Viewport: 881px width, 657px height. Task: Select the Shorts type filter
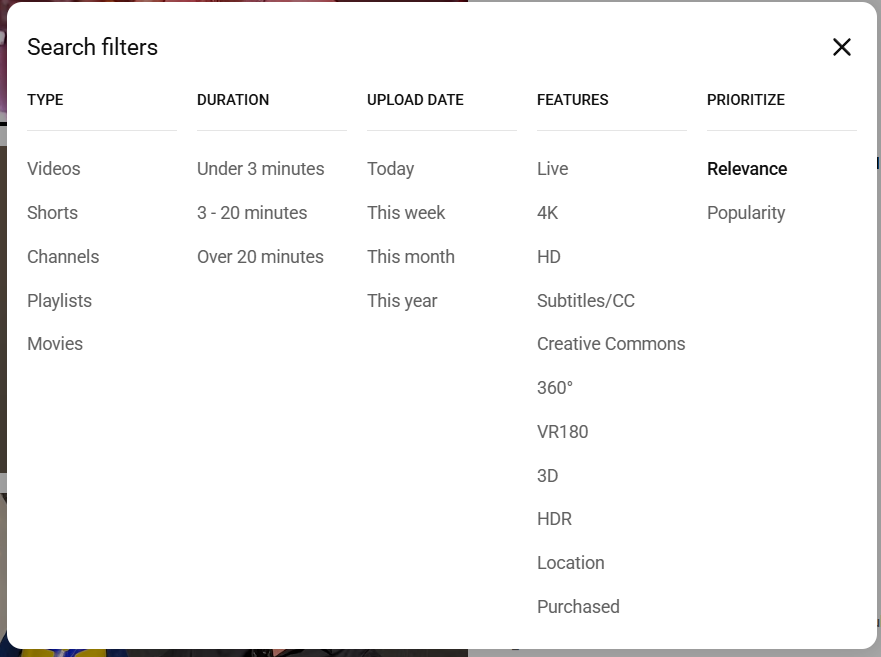pyautogui.click(x=52, y=213)
